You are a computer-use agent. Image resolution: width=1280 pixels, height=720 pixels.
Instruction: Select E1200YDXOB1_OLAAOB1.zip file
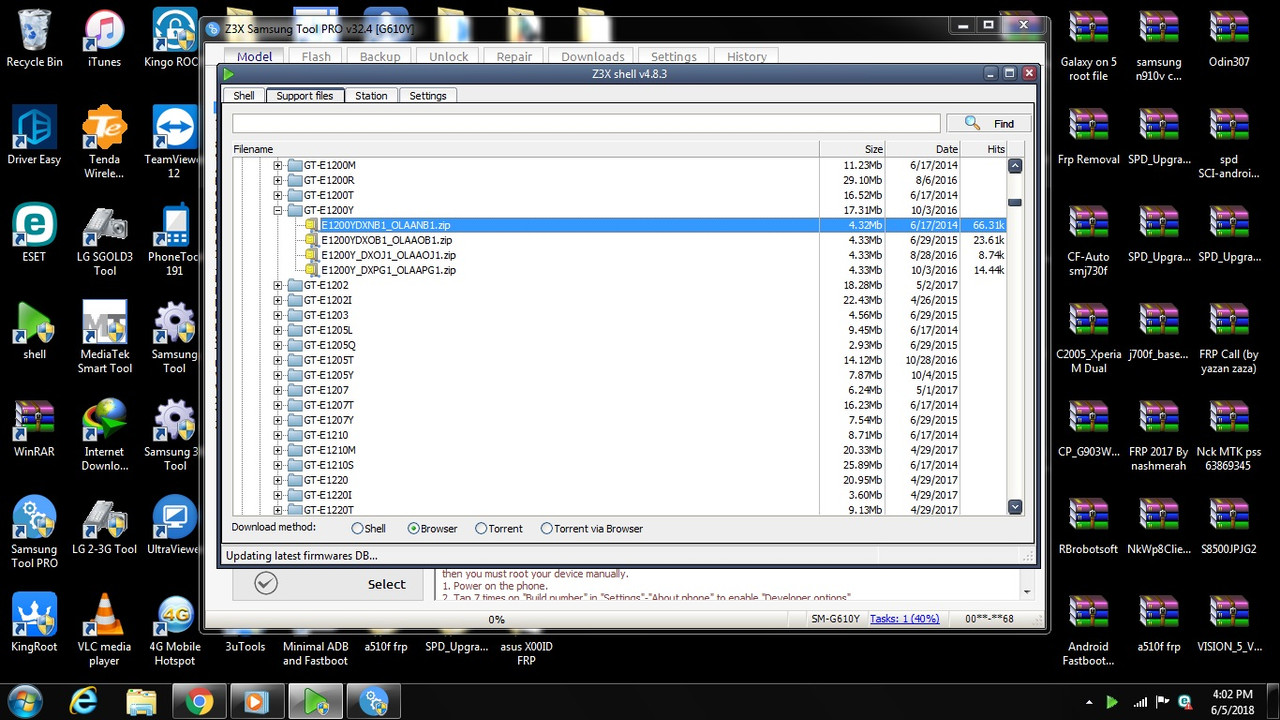click(x=387, y=240)
